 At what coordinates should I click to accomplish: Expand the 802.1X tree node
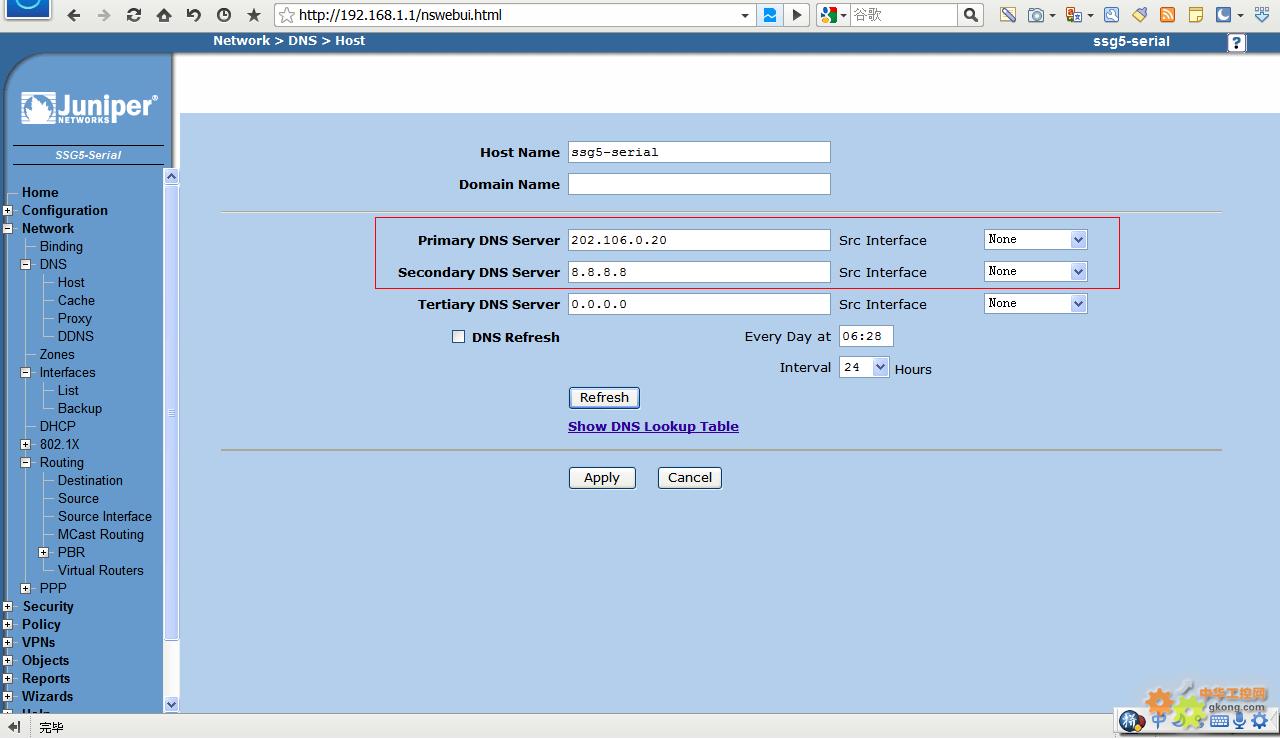tap(26, 445)
